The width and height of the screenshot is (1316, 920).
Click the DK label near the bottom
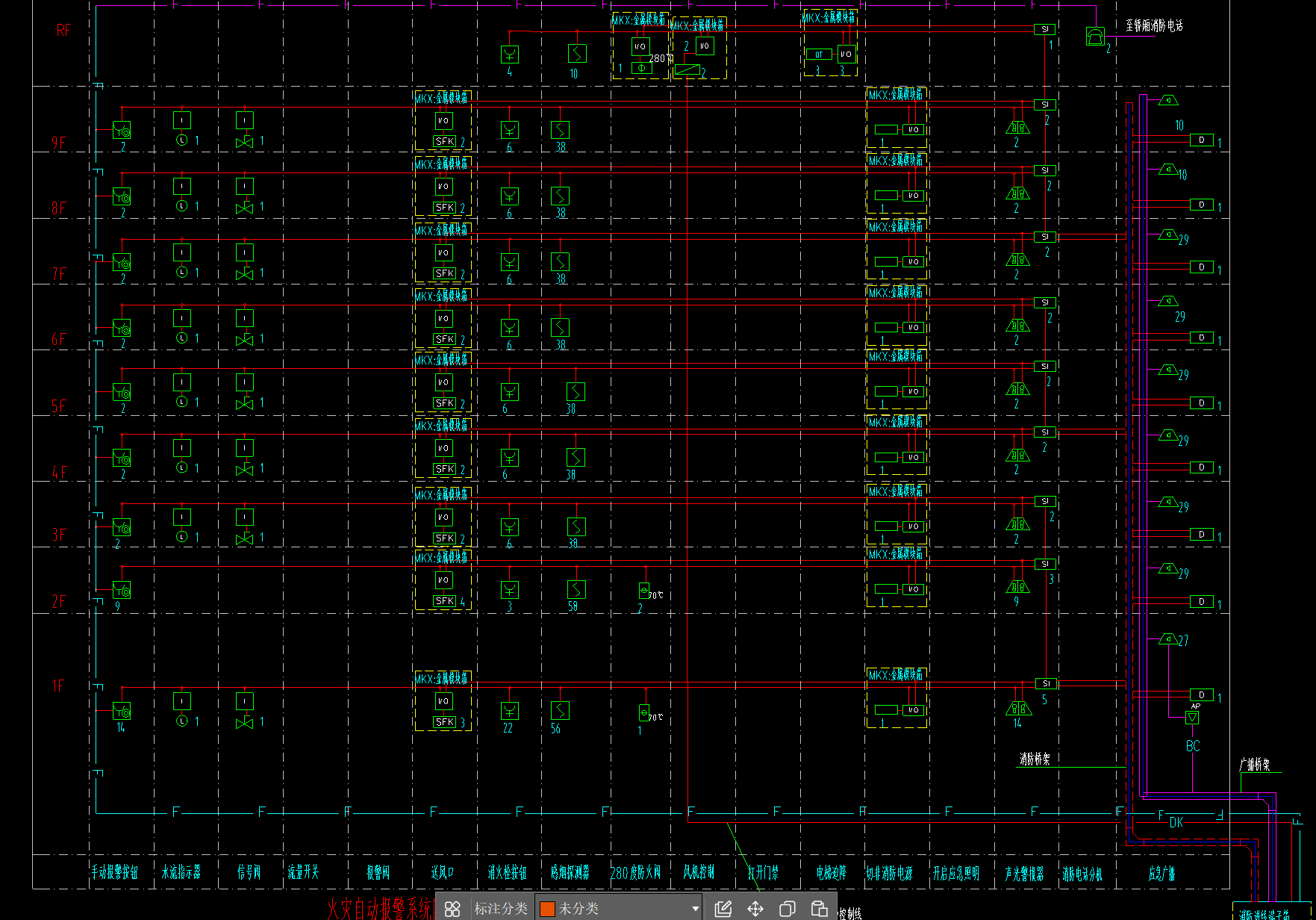[x=1176, y=822]
